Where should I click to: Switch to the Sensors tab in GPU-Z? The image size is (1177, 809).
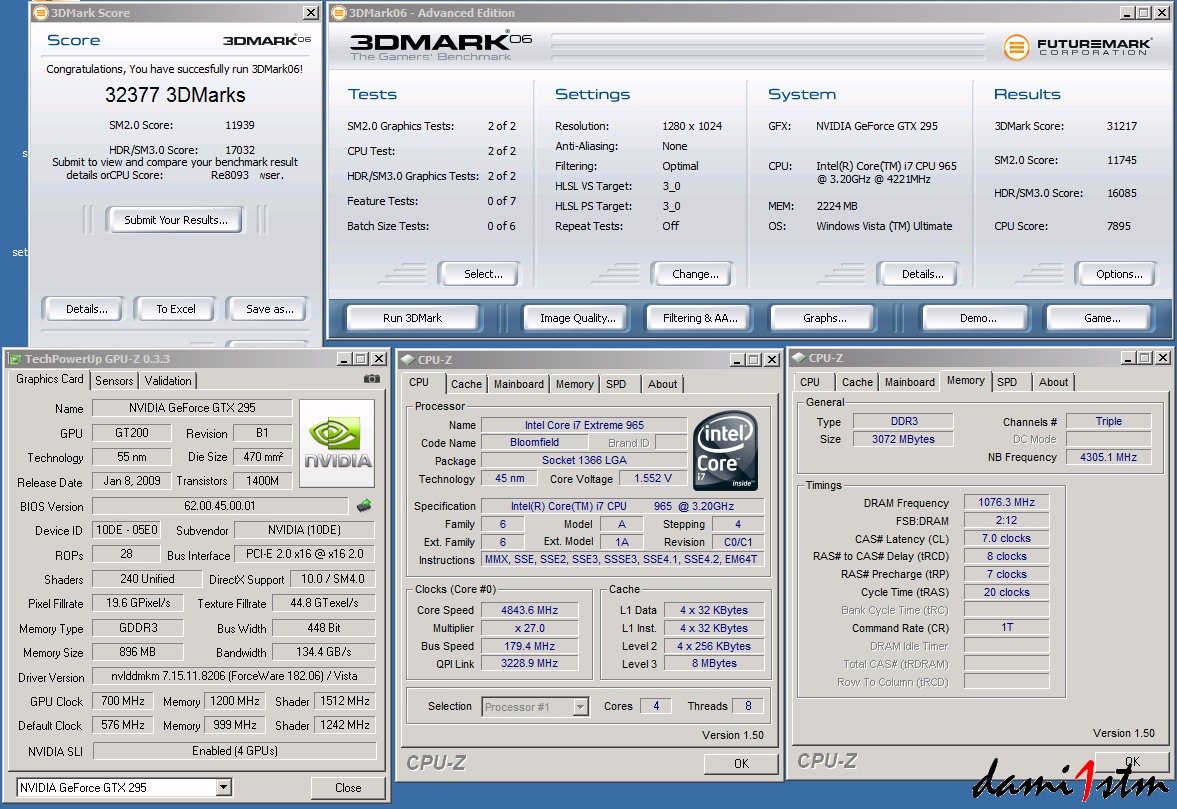[114, 380]
